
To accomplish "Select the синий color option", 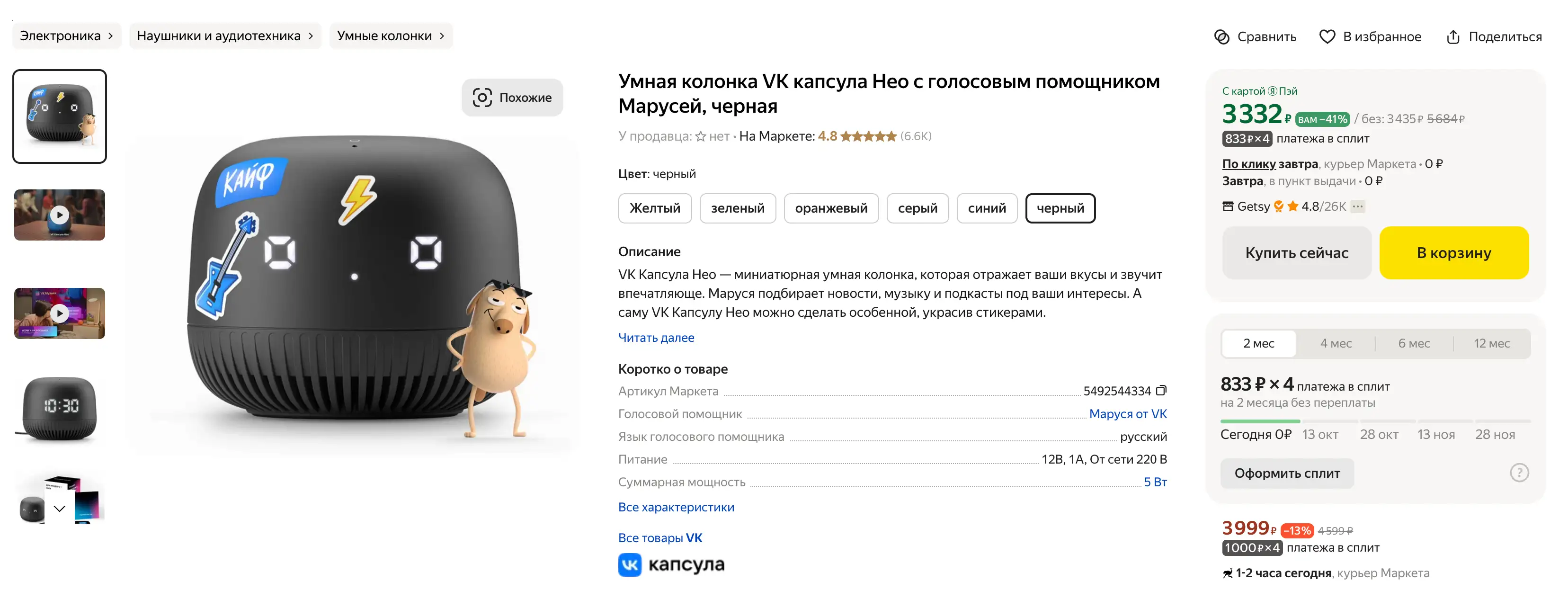I will click(986, 208).
